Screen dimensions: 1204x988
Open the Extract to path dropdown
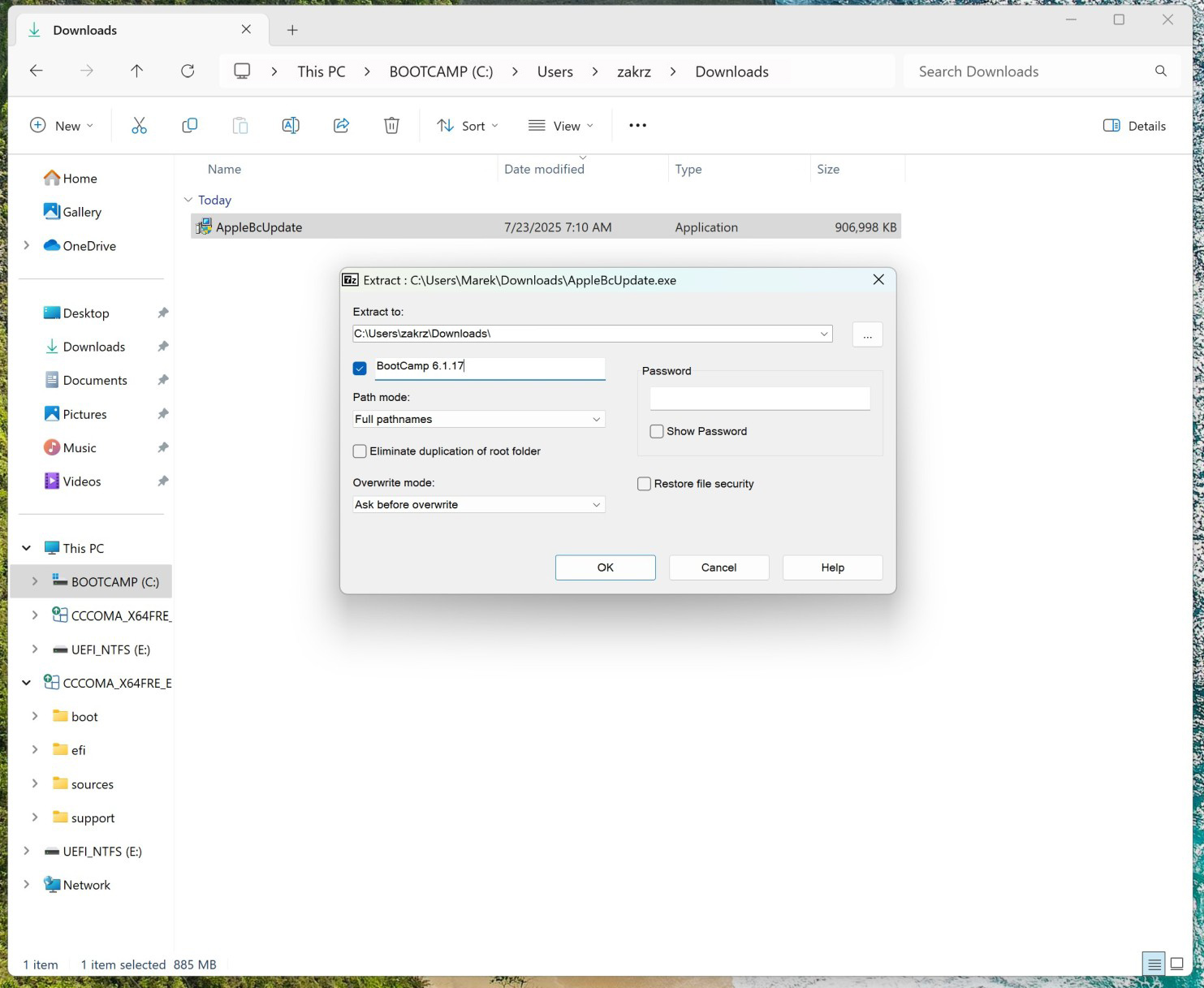tap(824, 334)
